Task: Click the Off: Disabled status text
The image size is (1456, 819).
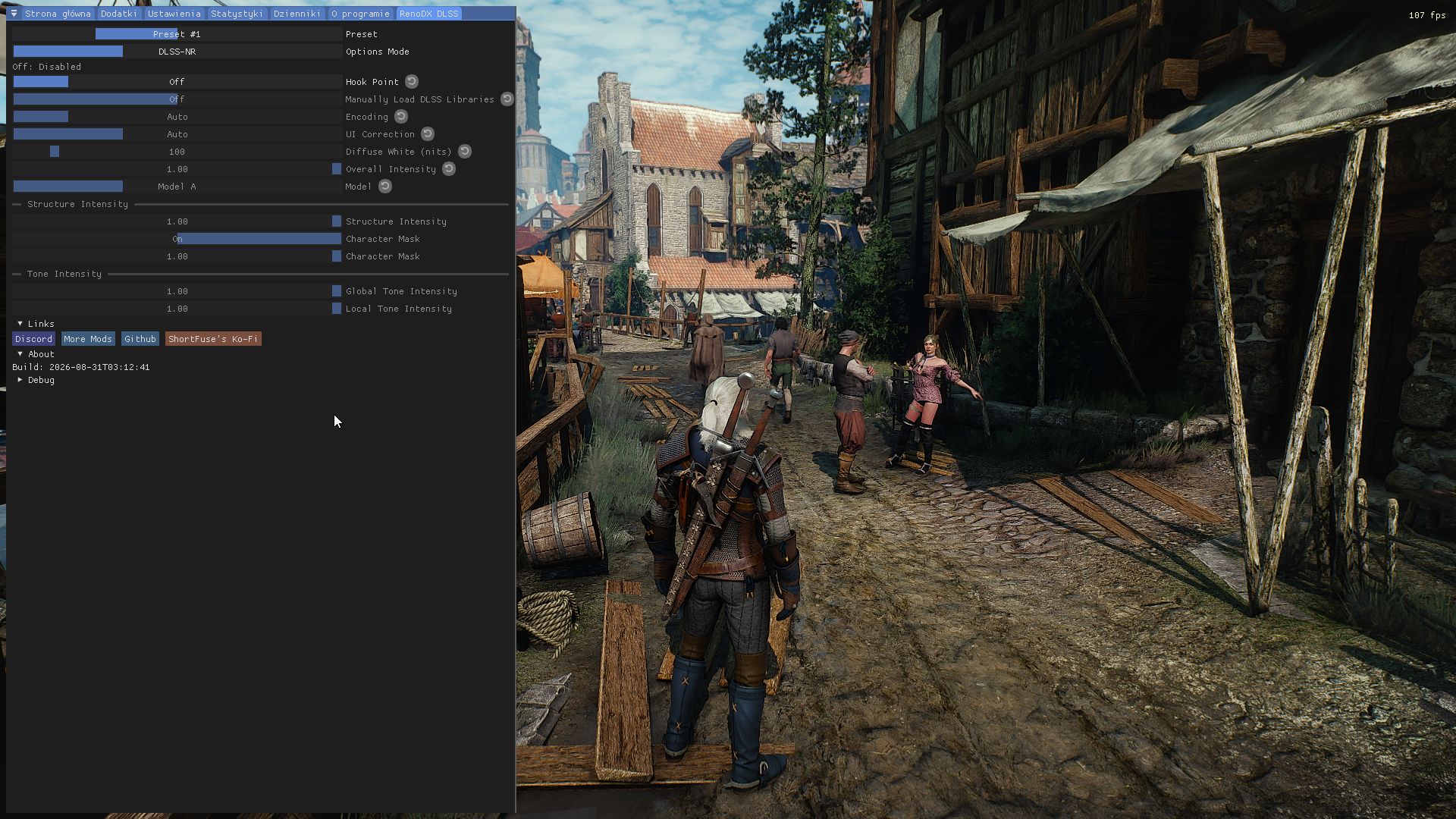Action: pyautogui.click(x=46, y=67)
